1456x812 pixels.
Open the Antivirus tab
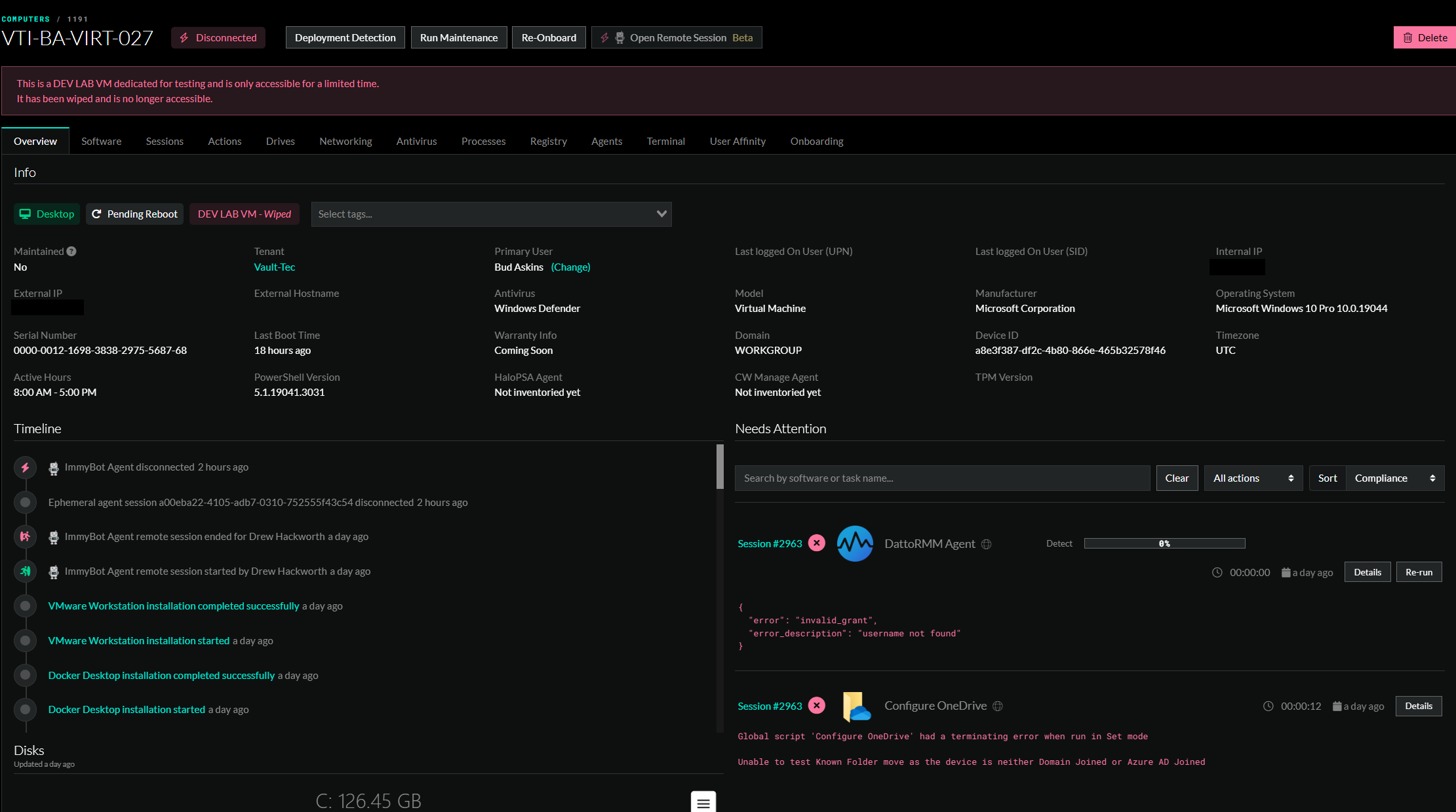click(416, 142)
